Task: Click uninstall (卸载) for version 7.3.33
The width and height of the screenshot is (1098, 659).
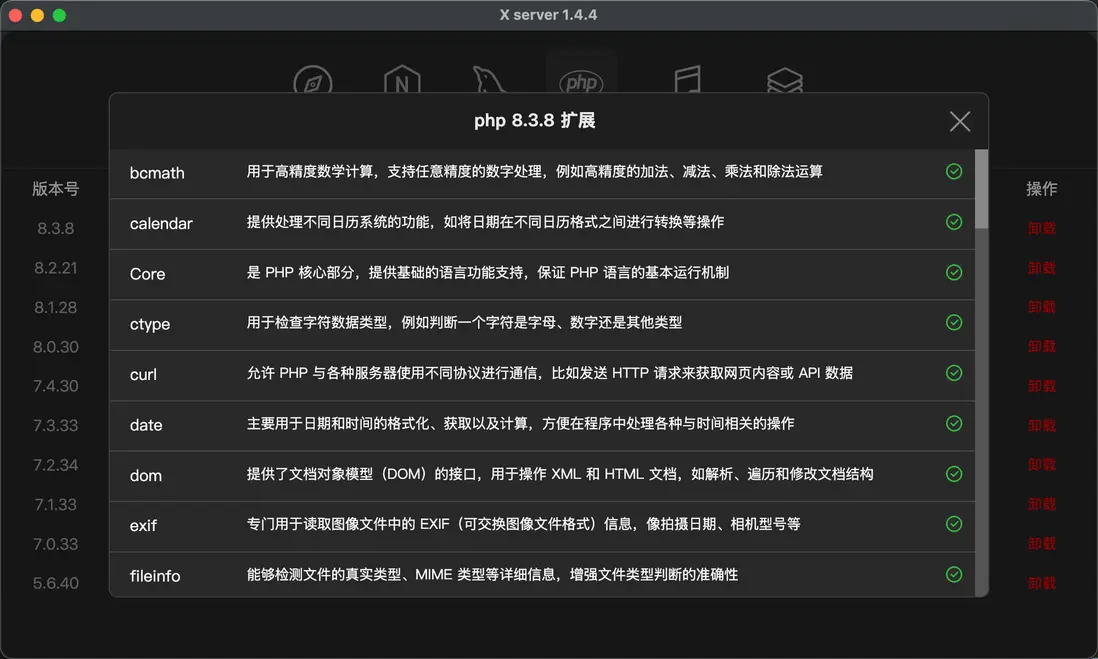Action: click(1041, 425)
